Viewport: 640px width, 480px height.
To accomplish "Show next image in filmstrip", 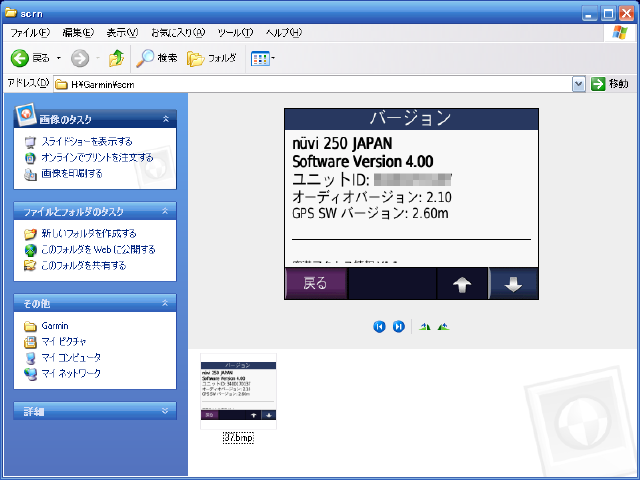I will click(399, 327).
